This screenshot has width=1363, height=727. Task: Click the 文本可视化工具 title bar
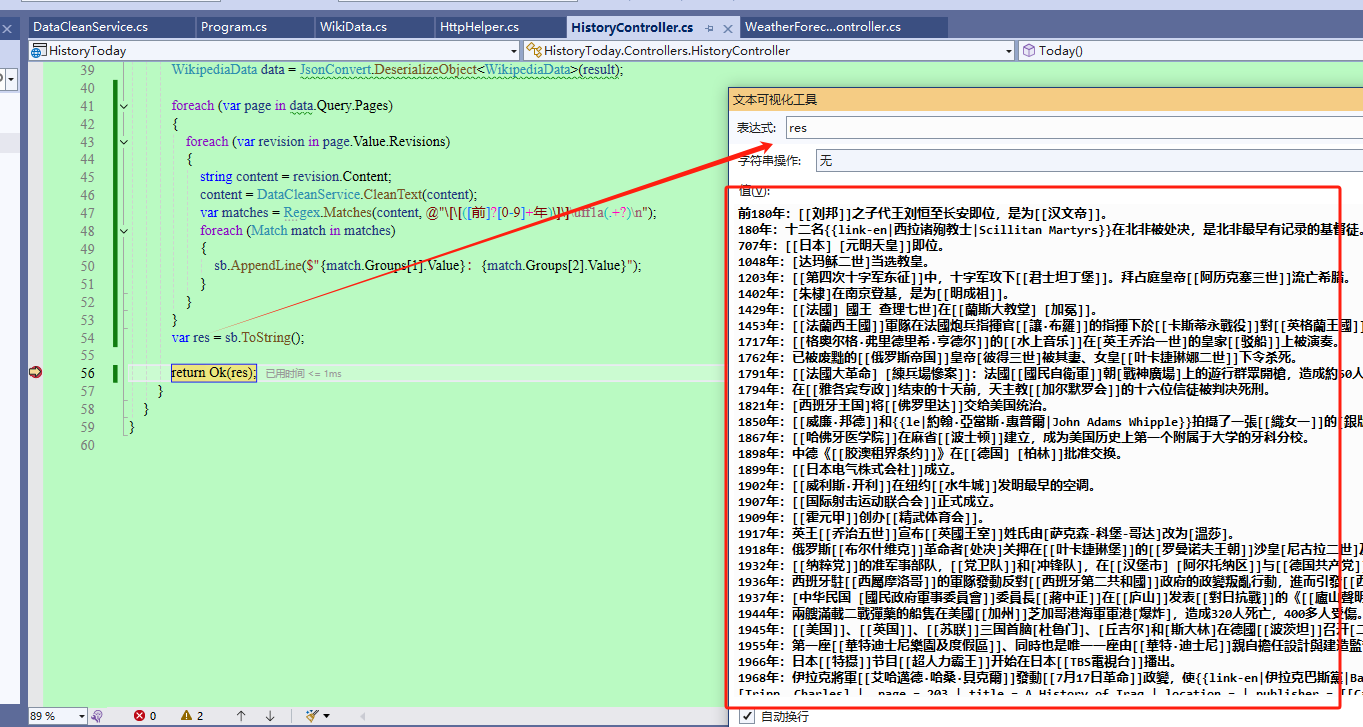[x=1045, y=99]
